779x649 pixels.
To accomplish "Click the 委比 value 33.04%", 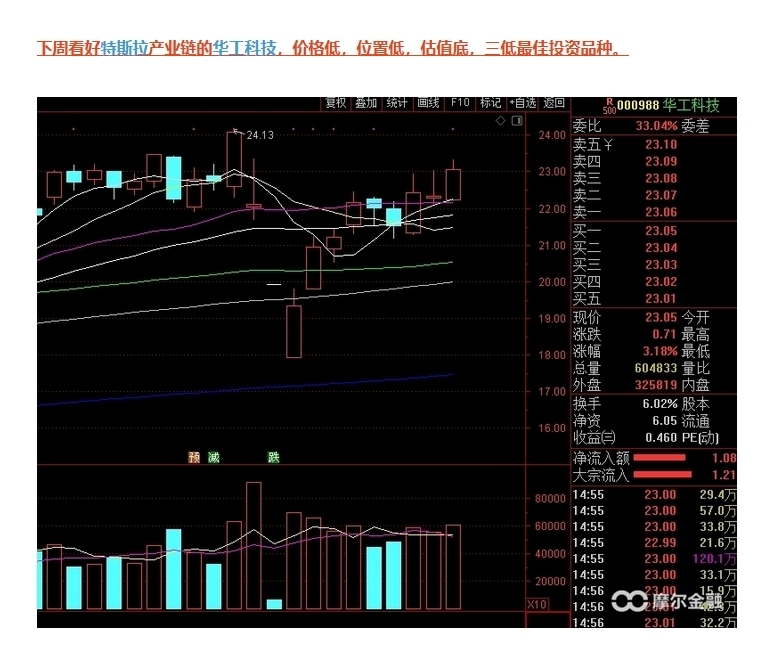I will 656,126.
